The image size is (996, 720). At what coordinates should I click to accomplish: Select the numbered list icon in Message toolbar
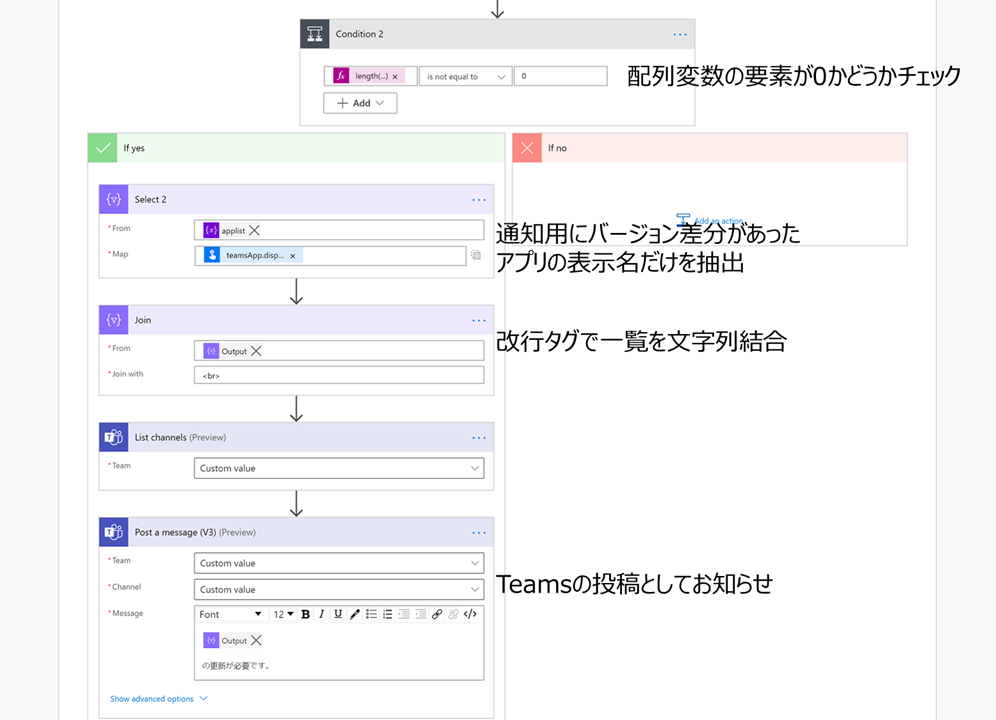pyautogui.click(x=386, y=613)
